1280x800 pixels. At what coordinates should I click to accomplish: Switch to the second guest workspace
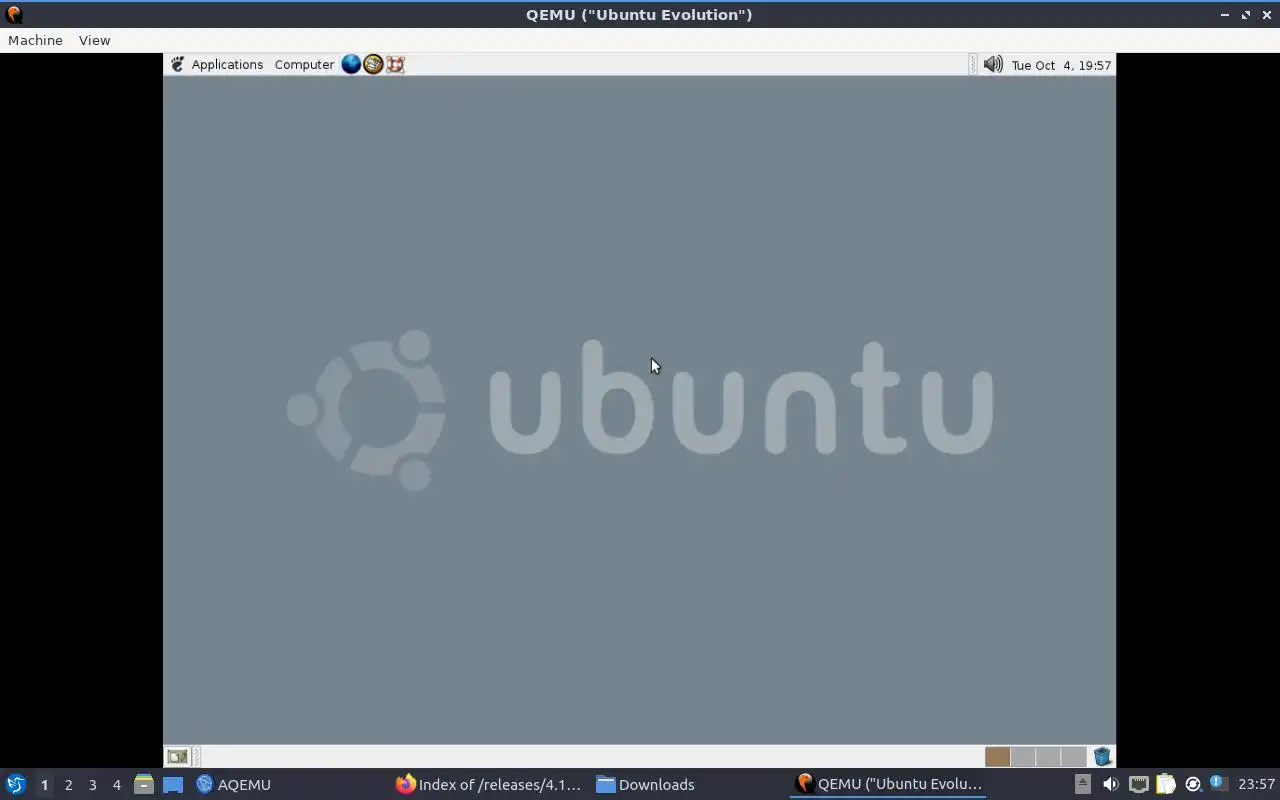pyautogui.click(x=1023, y=757)
